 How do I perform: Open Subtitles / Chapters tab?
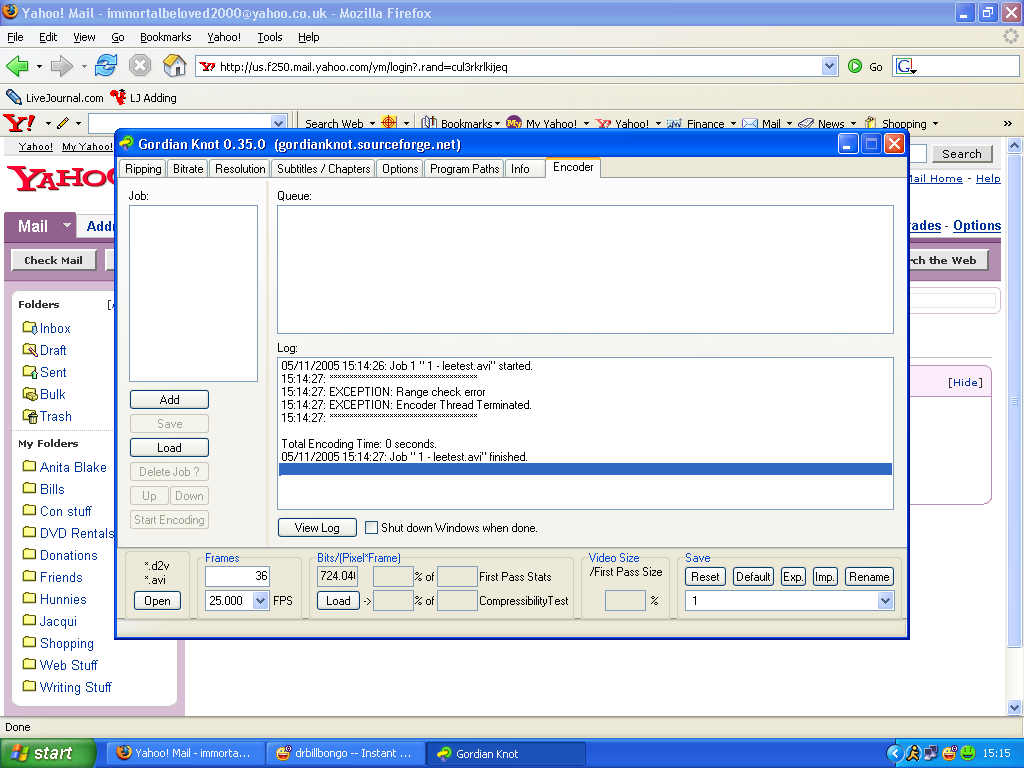(323, 168)
